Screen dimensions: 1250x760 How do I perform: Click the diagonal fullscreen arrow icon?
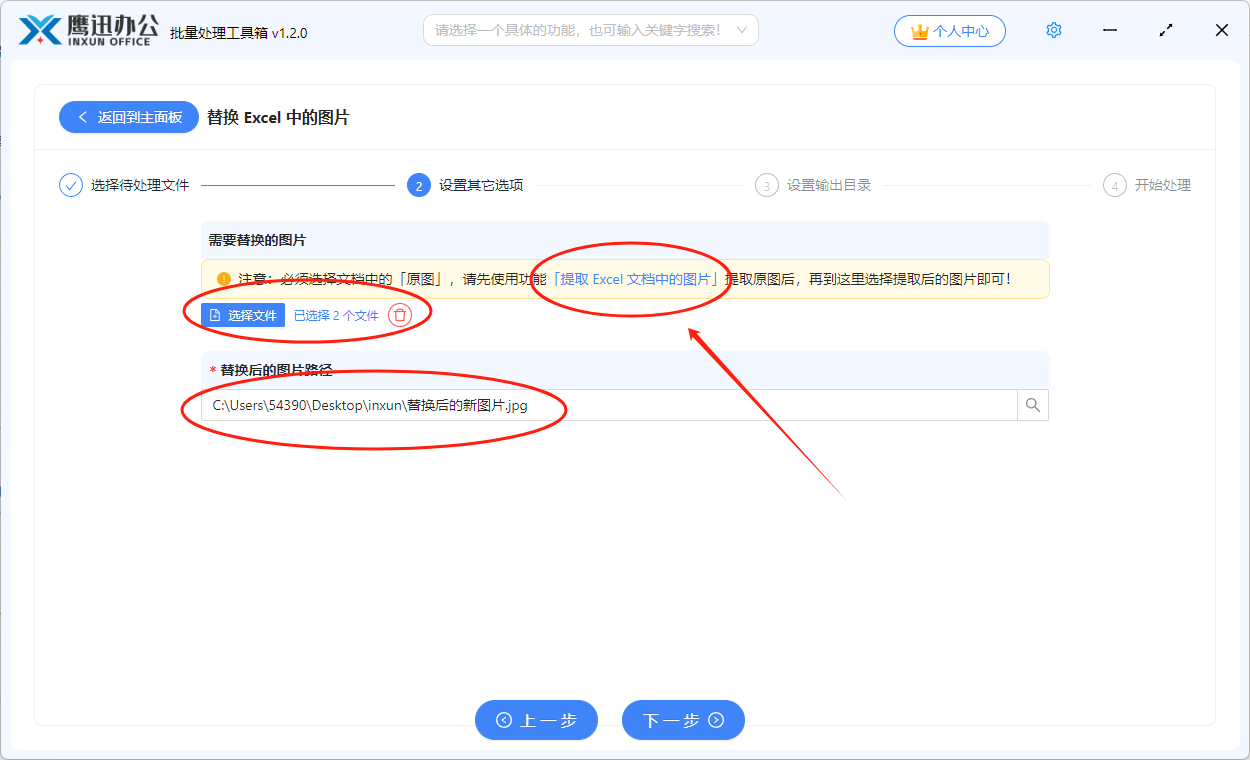(1165, 30)
